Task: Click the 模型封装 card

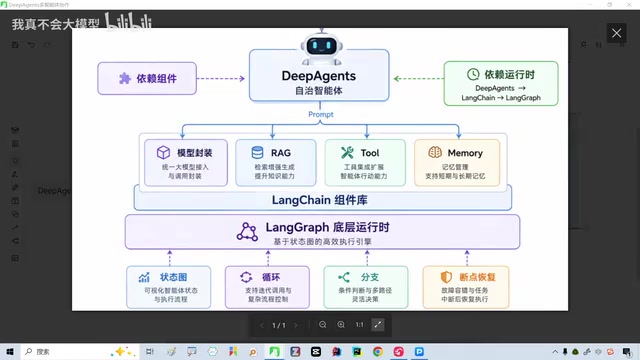Action: (x=186, y=163)
